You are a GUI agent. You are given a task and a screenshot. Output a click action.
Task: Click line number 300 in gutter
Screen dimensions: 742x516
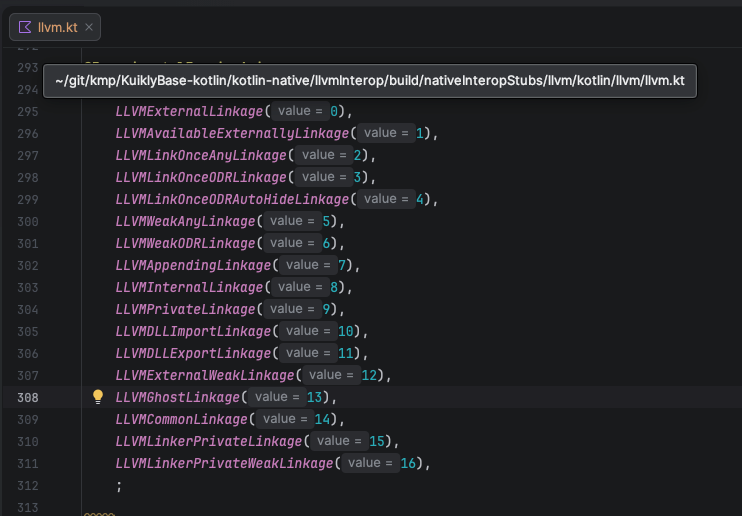point(28,221)
